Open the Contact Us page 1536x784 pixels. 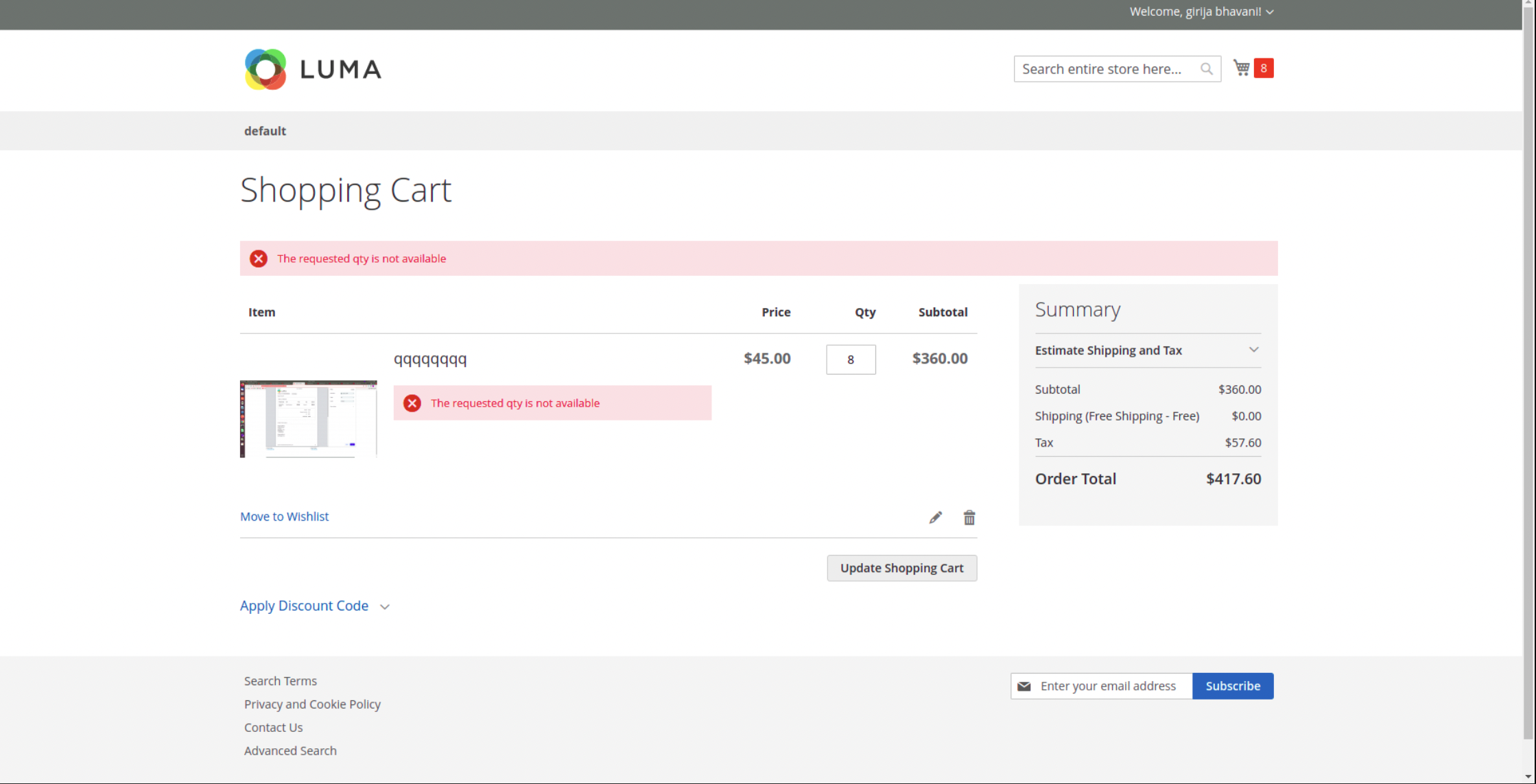coord(273,727)
